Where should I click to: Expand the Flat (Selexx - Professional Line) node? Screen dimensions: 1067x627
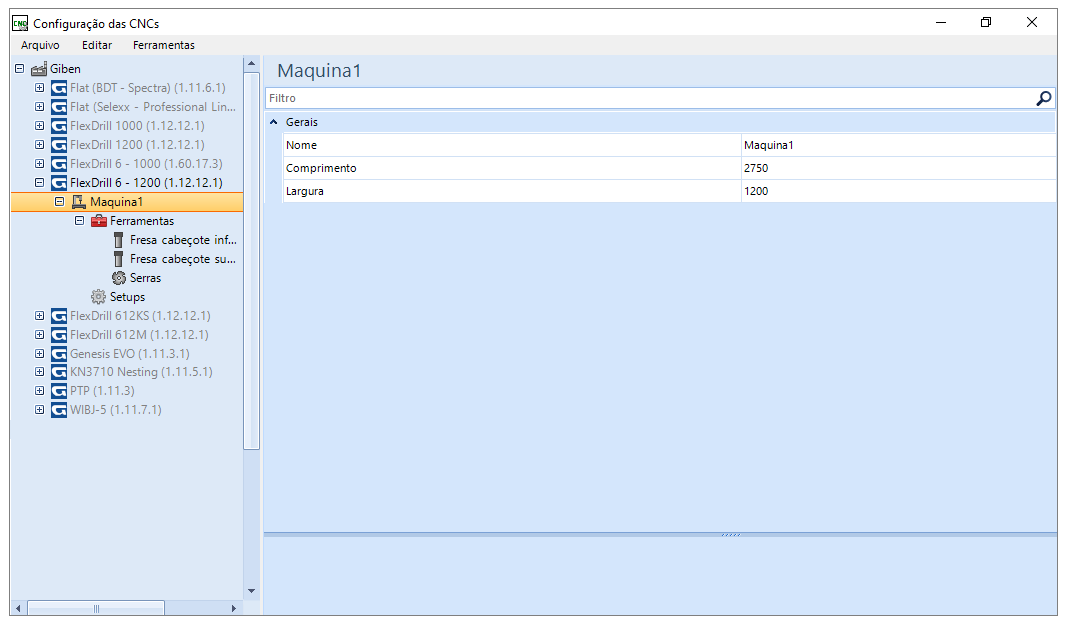click(x=39, y=107)
